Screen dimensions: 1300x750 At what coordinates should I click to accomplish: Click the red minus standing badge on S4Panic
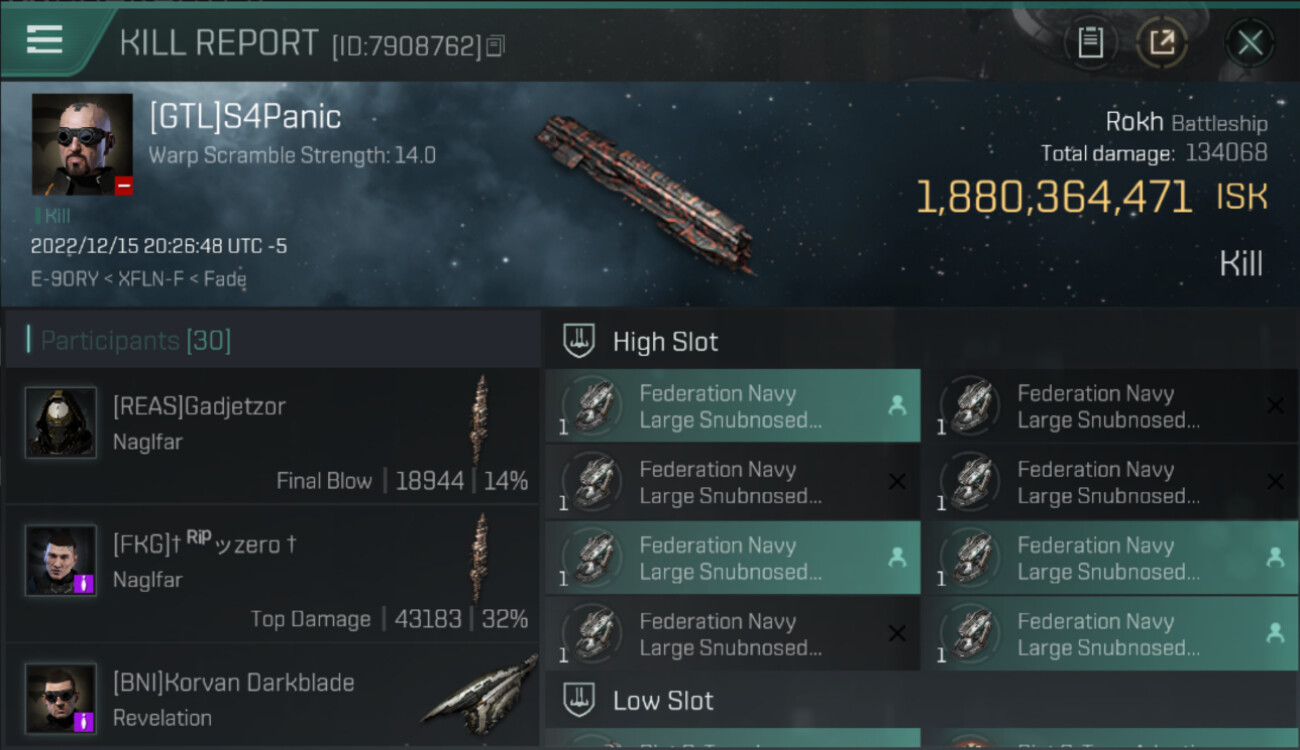click(x=124, y=186)
